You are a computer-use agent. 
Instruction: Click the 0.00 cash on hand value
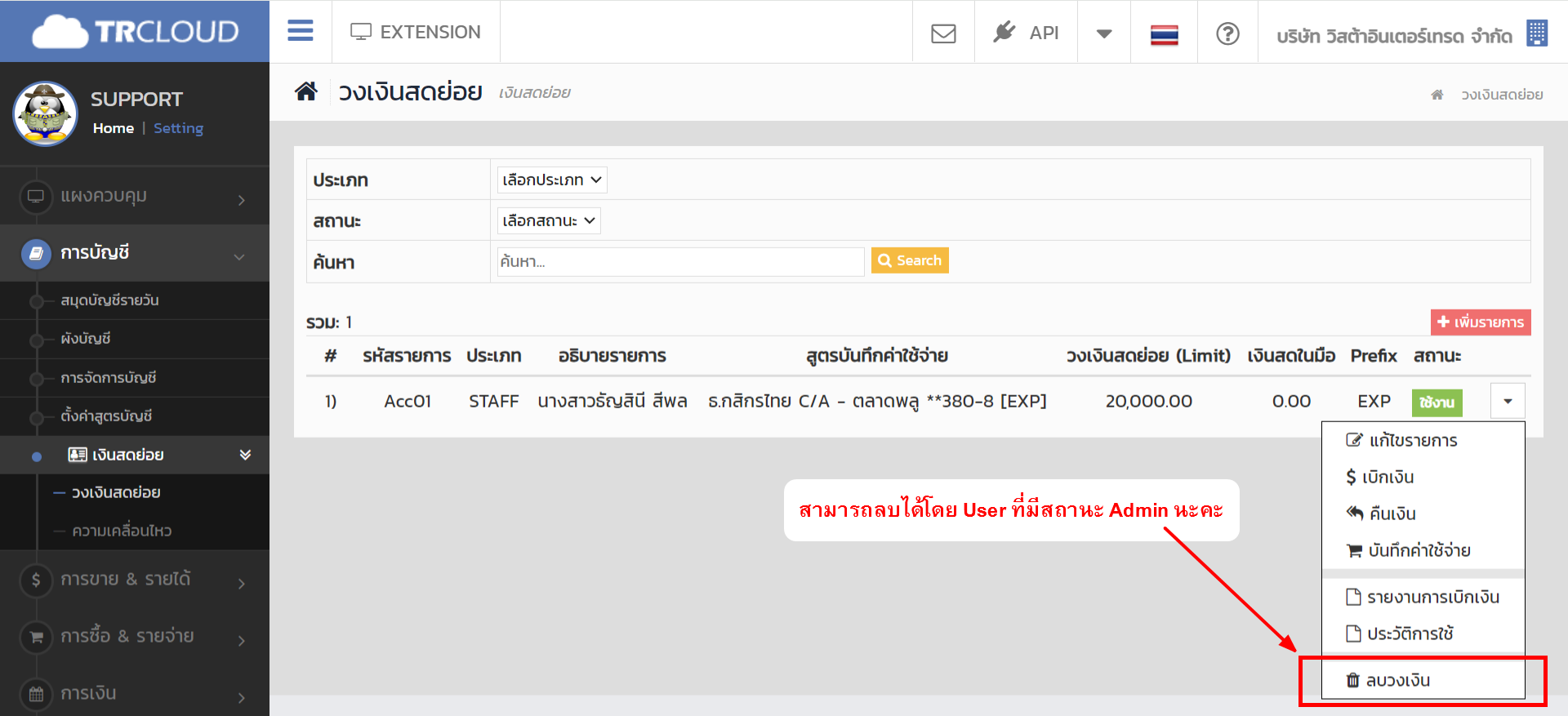1291,401
